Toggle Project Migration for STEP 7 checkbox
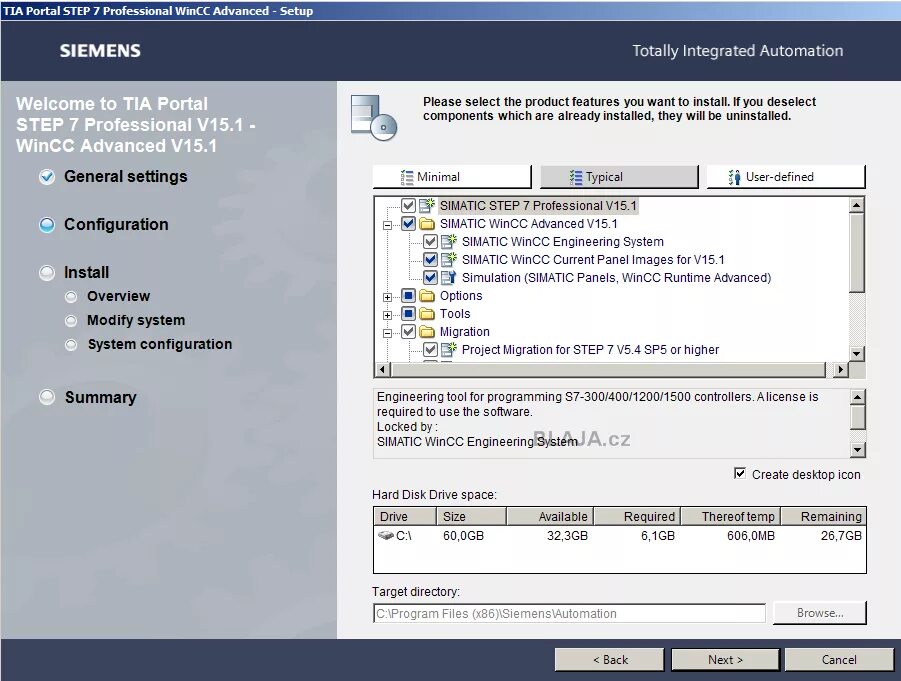The image size is (901, 681). tap(430, 349)
